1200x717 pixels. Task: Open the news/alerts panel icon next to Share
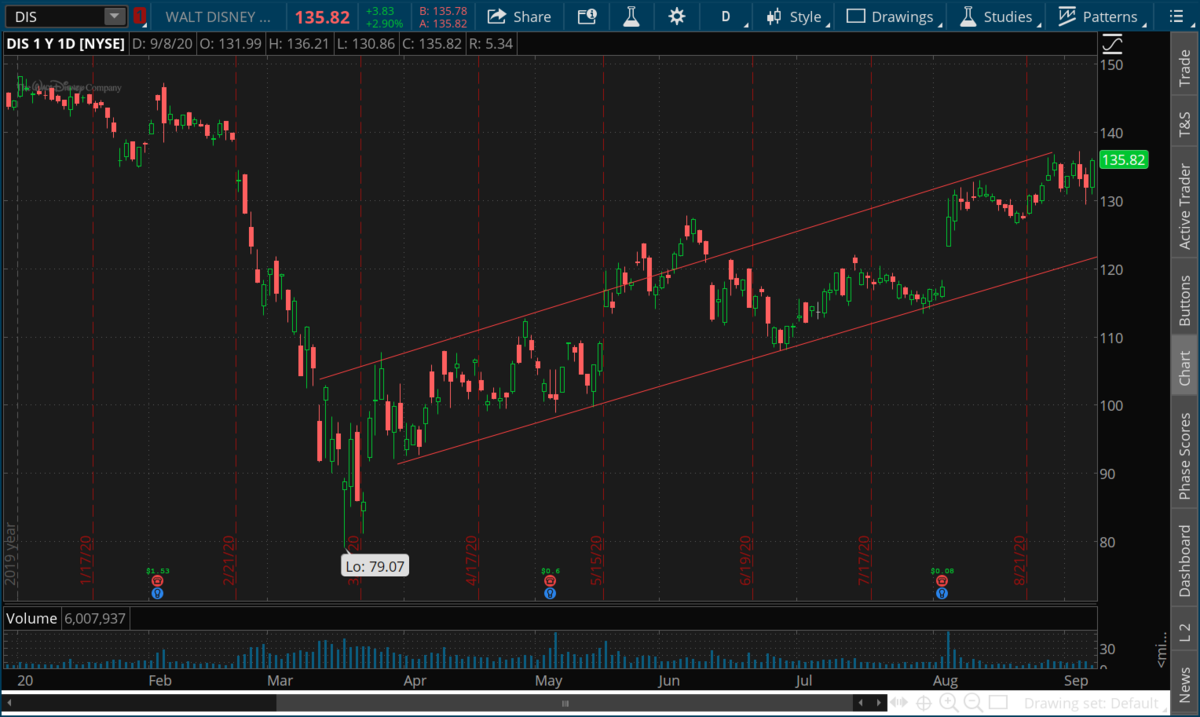(587, 16)
